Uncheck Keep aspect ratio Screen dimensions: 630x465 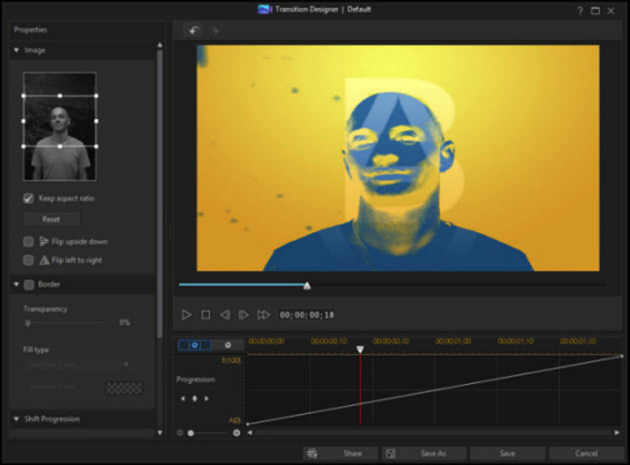coord(29,198)
